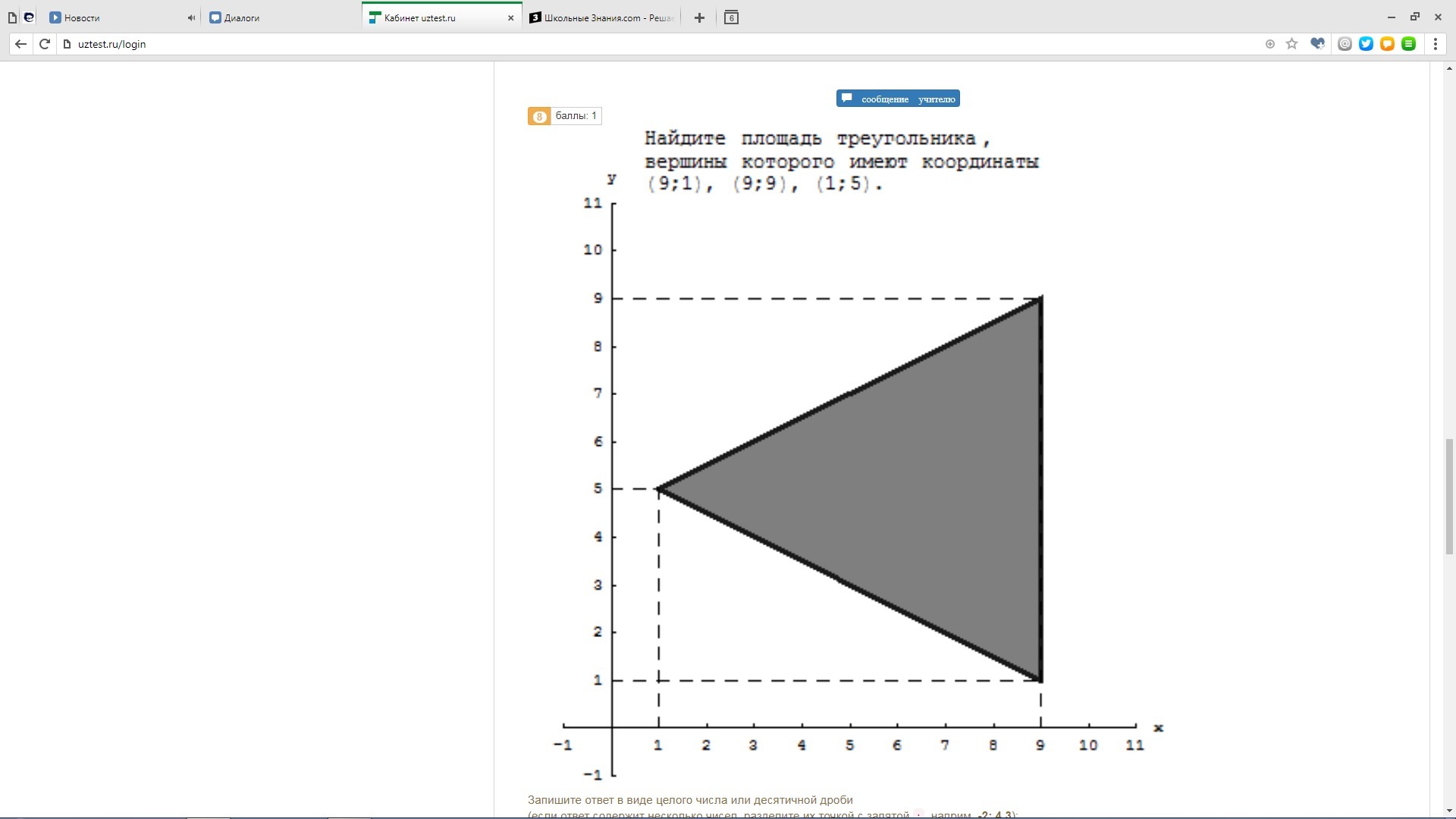This screenshot has width=1456, height=819.
Task: Open the tab counter showing 6
Action: click(731, 17)
